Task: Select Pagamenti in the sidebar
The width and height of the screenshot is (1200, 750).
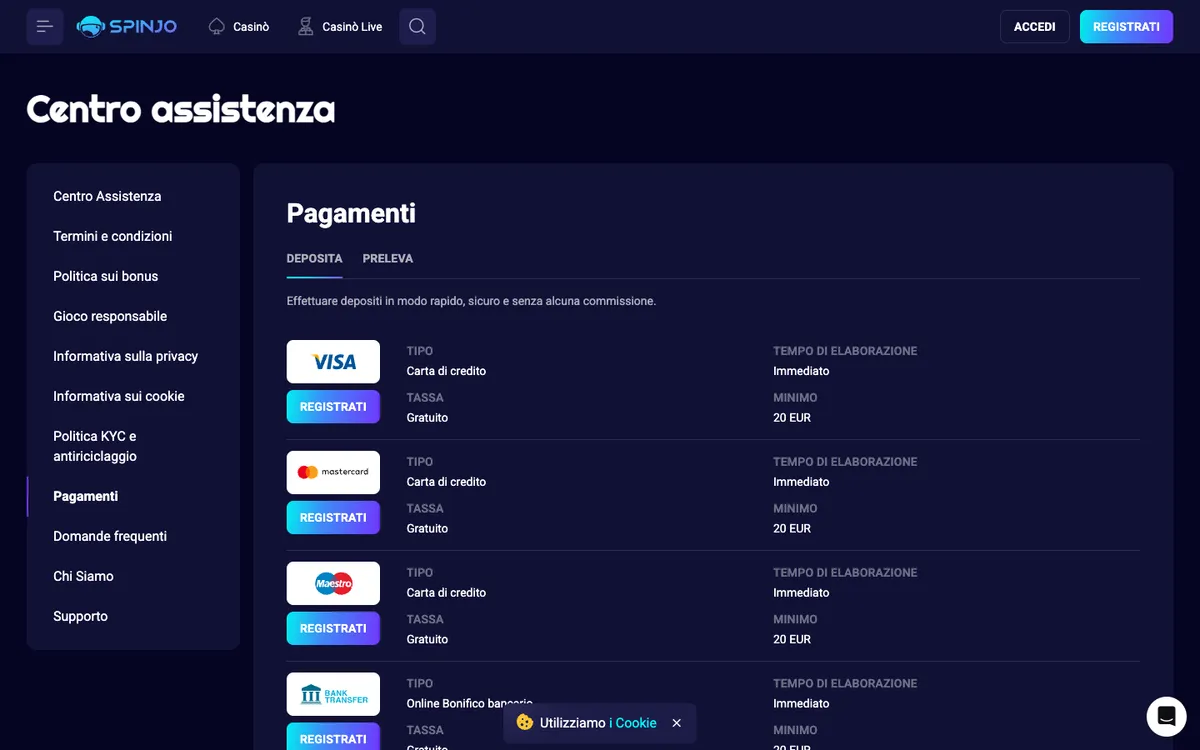Action: [x=86, y=496]
